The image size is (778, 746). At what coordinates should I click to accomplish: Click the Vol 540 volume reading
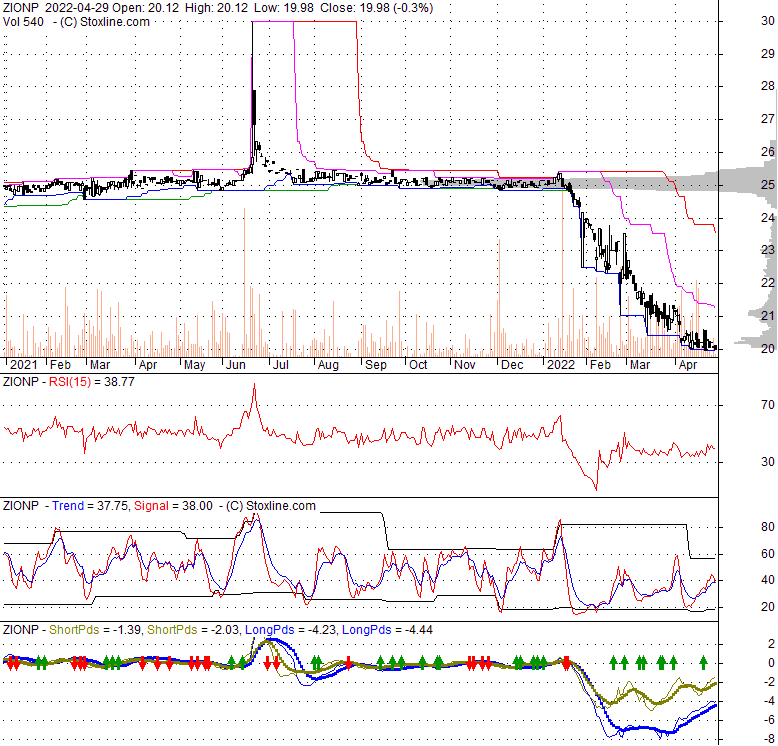(x=23, y=22)
